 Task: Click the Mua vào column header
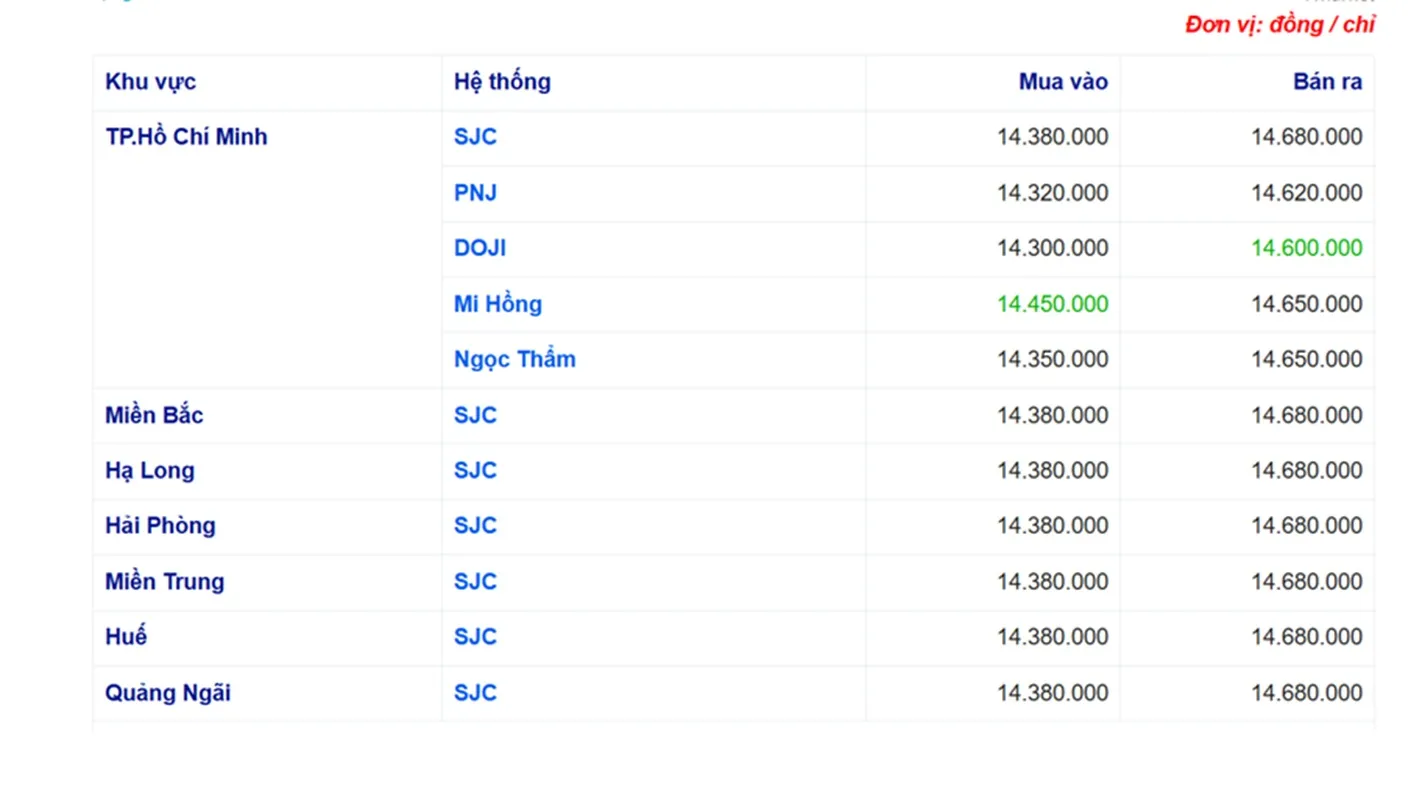pyautogui.click(x=1063, y=82)
